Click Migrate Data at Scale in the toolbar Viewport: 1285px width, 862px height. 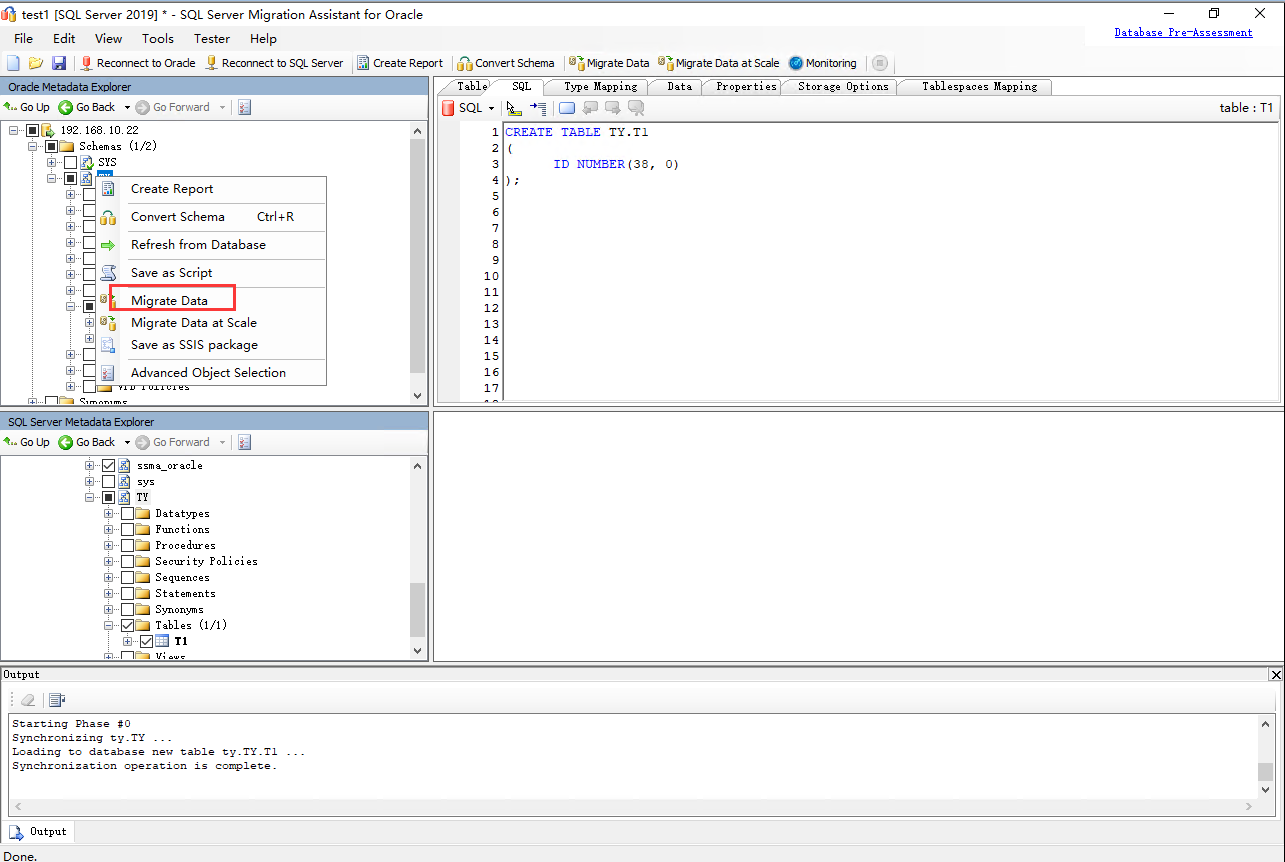coord(719,63)
